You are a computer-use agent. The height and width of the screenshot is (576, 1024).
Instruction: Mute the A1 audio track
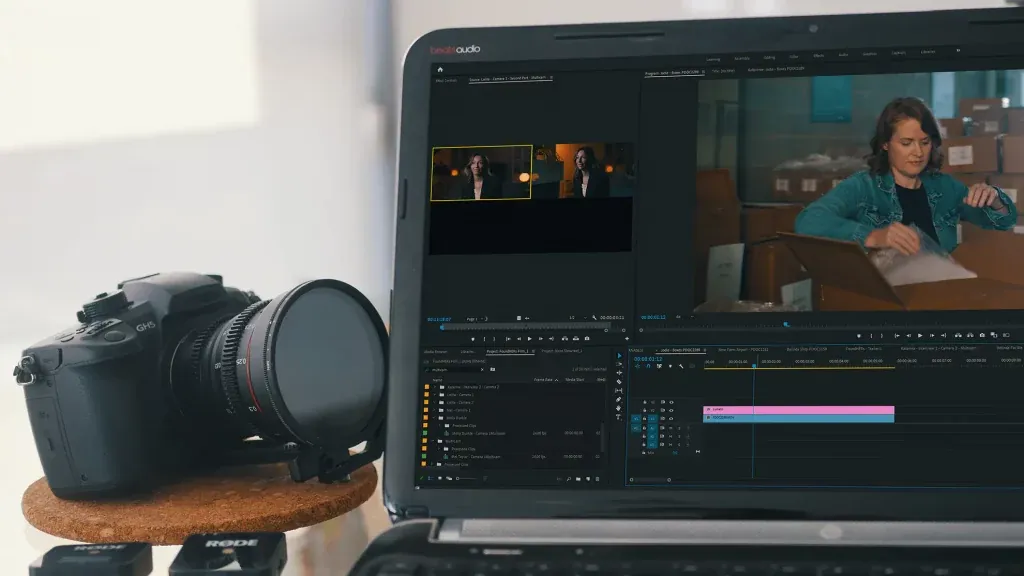[671, 428]
